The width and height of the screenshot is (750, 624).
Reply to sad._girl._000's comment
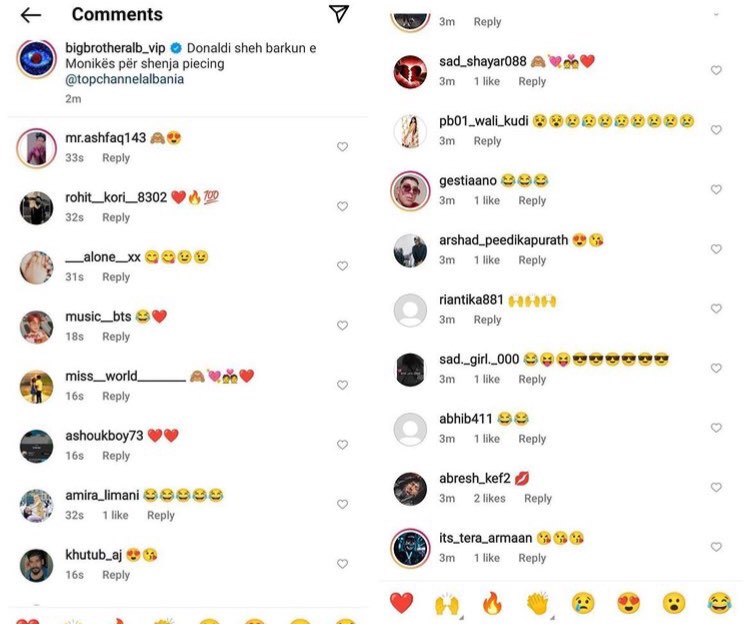pyautogui.click(x=532, y=379)
